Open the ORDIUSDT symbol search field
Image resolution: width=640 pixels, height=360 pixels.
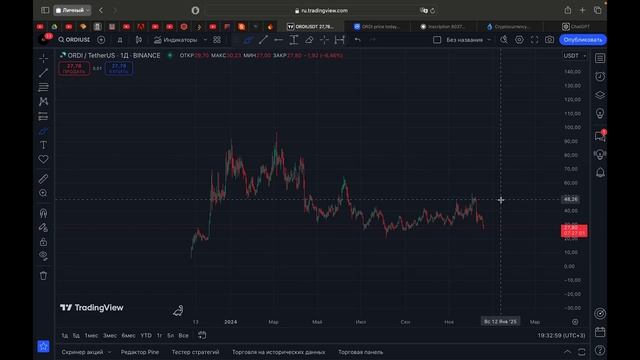(74, 40)
